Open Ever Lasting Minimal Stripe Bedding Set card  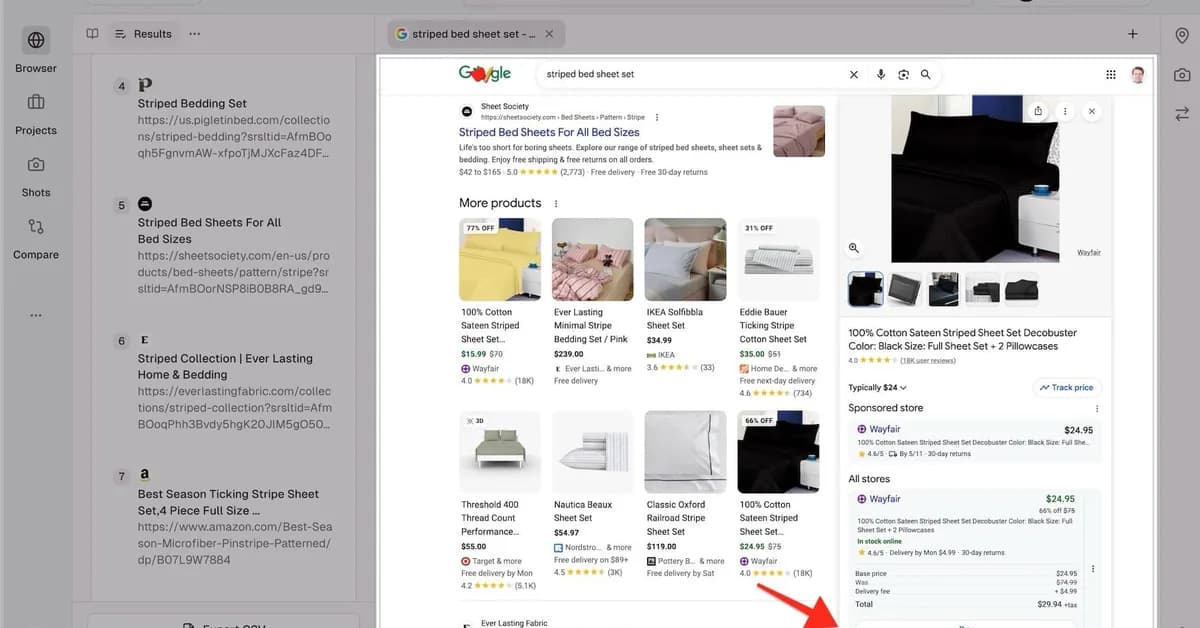[x=593, y=301]
